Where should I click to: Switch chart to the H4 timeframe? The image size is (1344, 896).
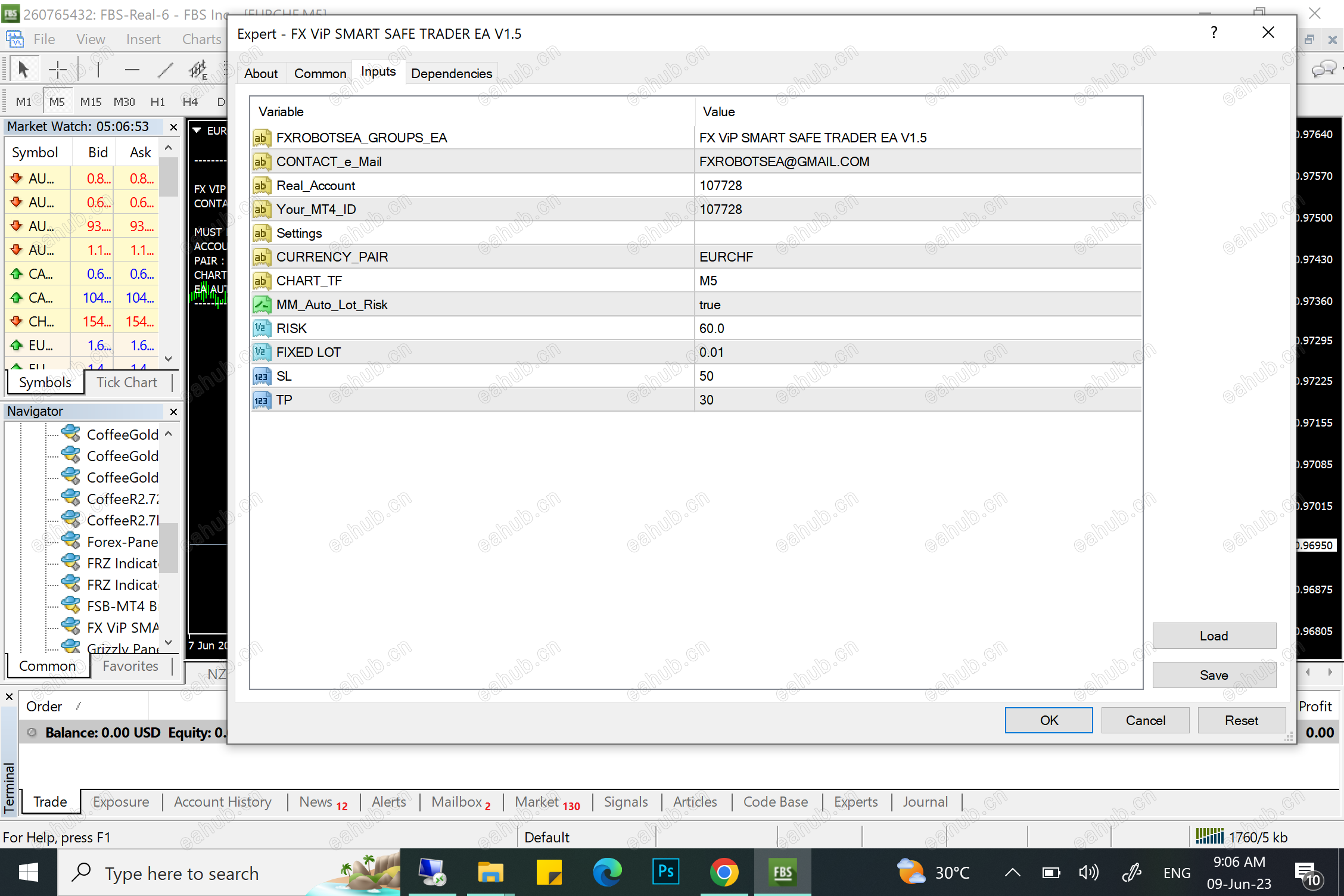190,102
